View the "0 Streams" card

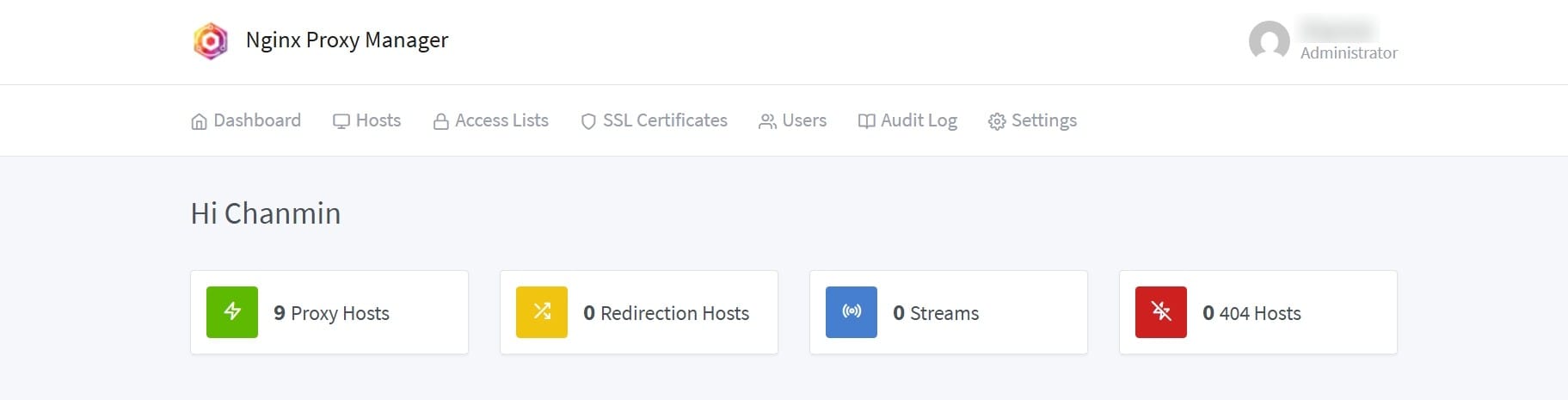click(x=936, y=313)
